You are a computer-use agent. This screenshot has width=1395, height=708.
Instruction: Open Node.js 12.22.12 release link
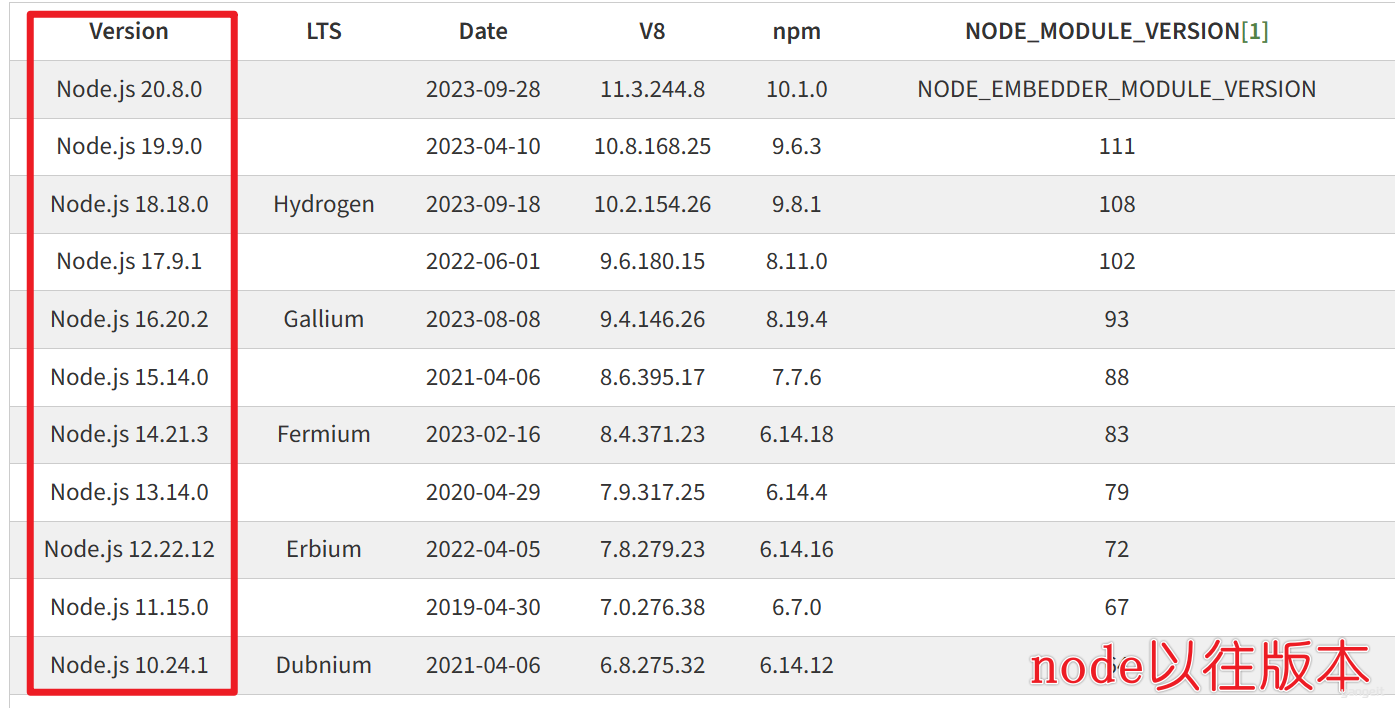click(x=129, y=549)
